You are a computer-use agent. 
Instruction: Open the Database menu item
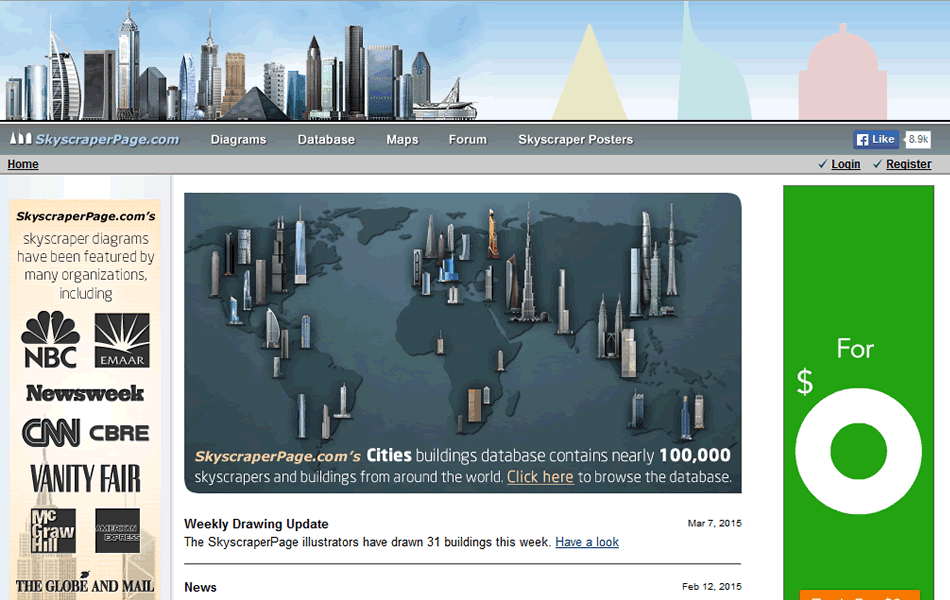[326, 139]
